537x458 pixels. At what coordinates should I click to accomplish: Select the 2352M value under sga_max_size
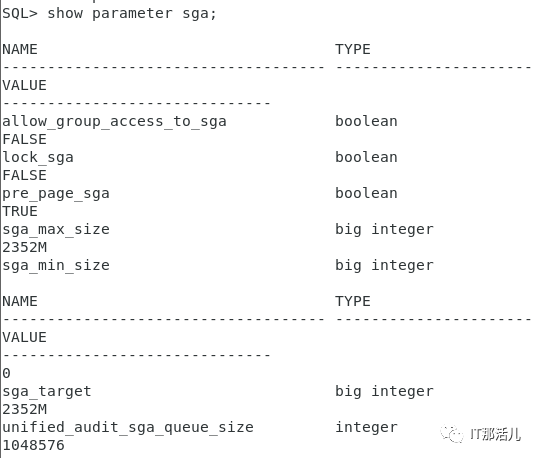(24, 247)
